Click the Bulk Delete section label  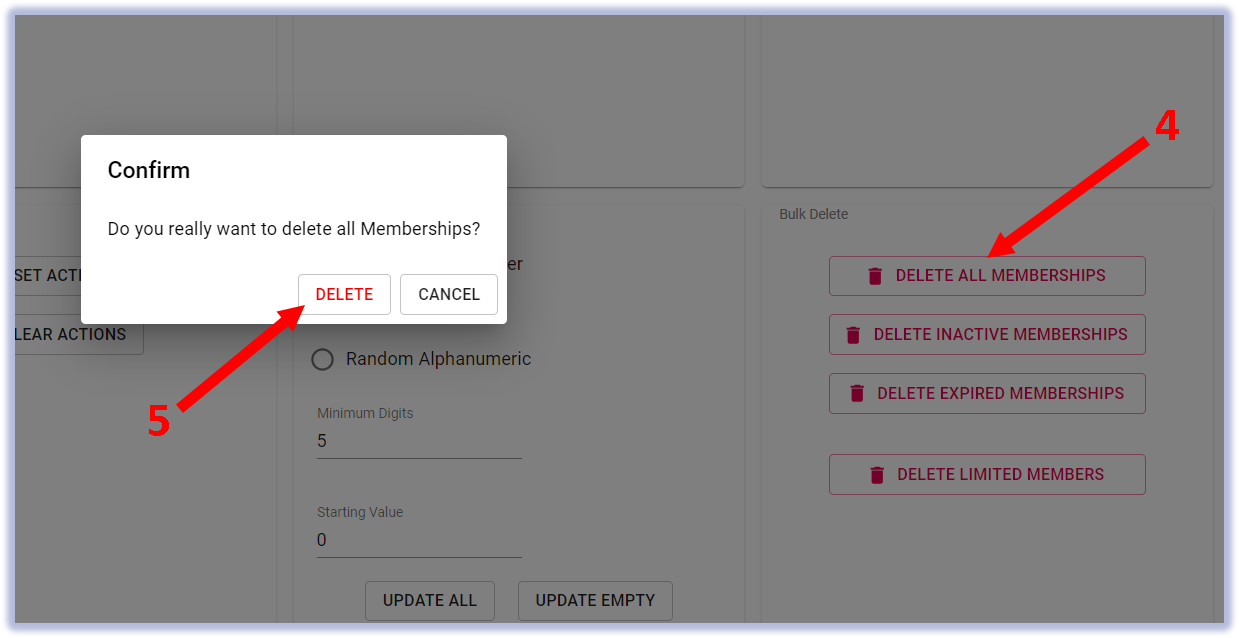814,214
